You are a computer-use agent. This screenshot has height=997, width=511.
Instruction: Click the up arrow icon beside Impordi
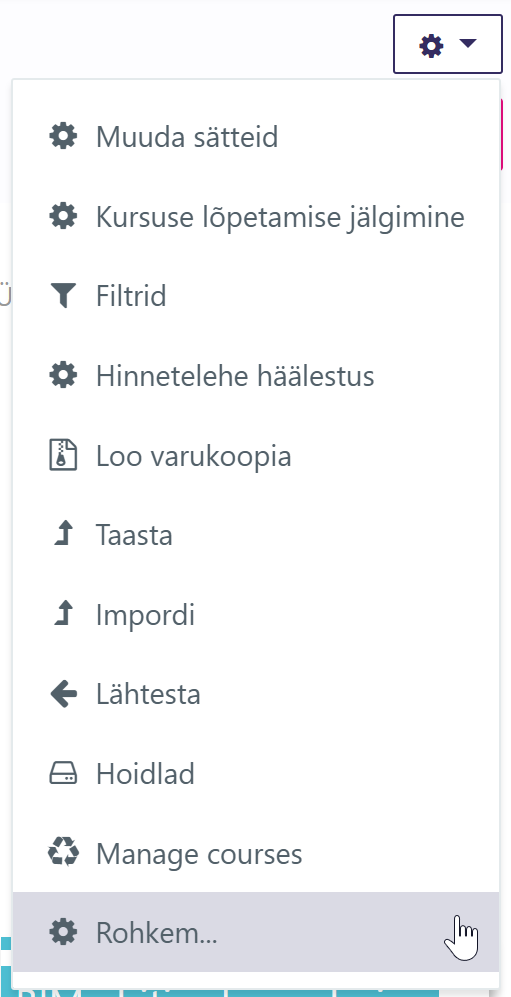point(63,614)
